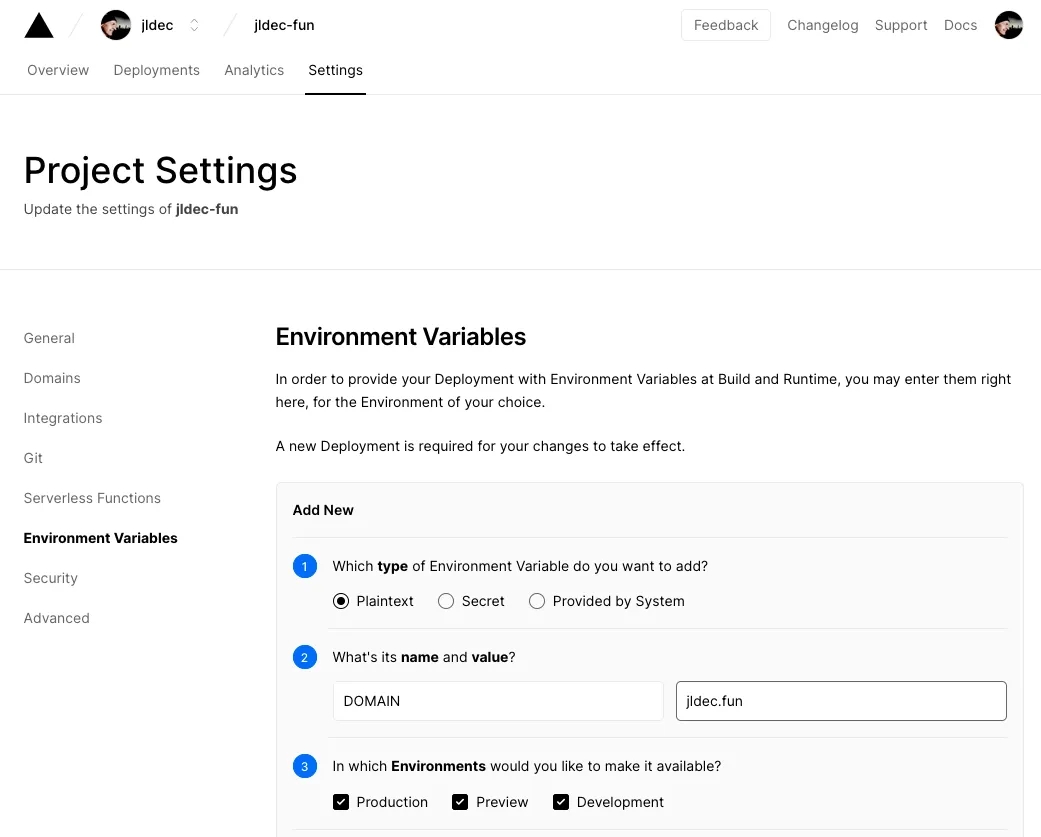Go to Serverless Functions settings
Viewport: 1041px width, 837px height.
[x=92, y=498]
